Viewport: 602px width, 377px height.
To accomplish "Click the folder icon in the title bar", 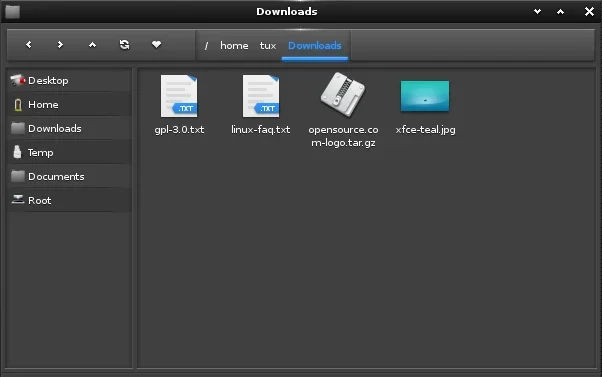I will 12,12.
